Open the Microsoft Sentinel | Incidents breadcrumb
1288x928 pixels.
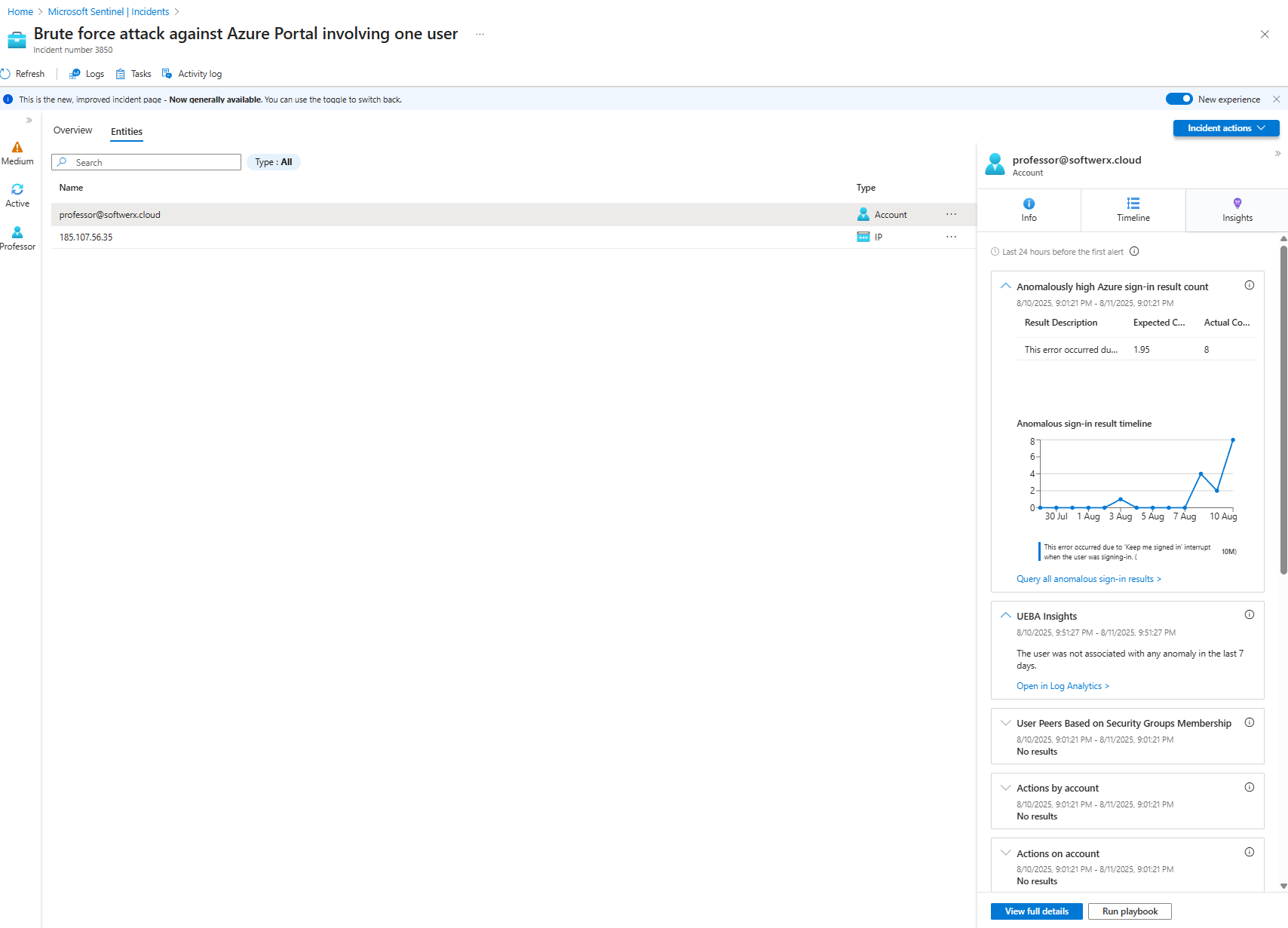tap(109, 12)
